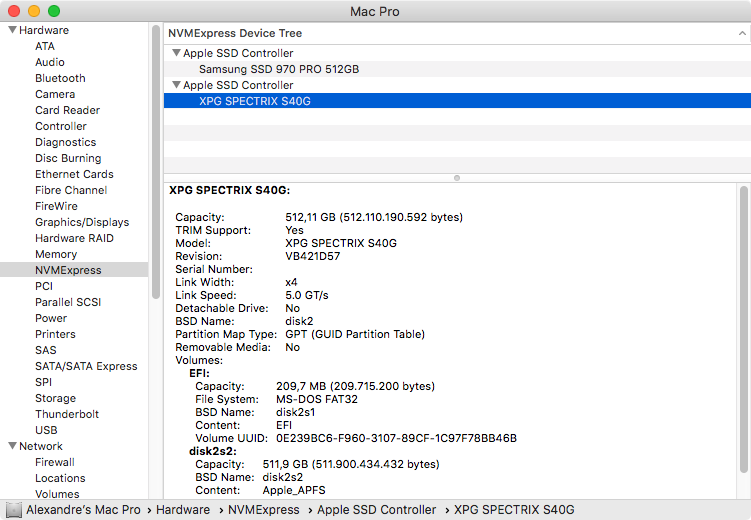
Task: Click the link speed value 5.0 GT/s
Action: coord(307,295)
